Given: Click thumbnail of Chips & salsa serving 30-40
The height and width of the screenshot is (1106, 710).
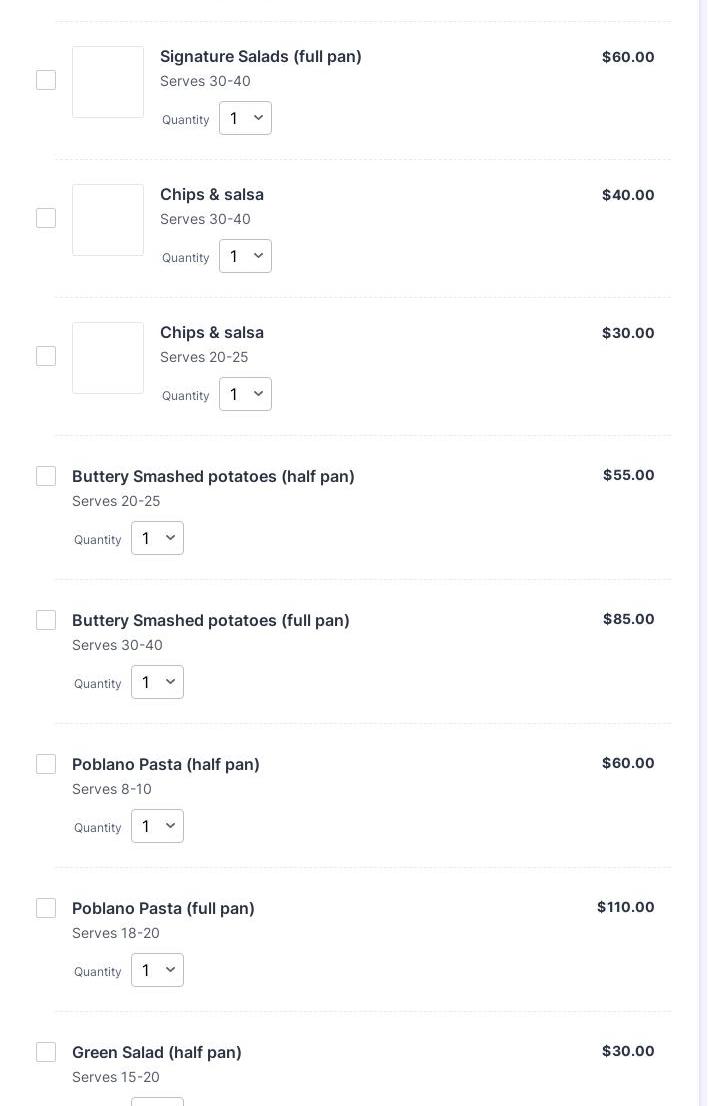Looking at the screenshot, I should (108, 220).
